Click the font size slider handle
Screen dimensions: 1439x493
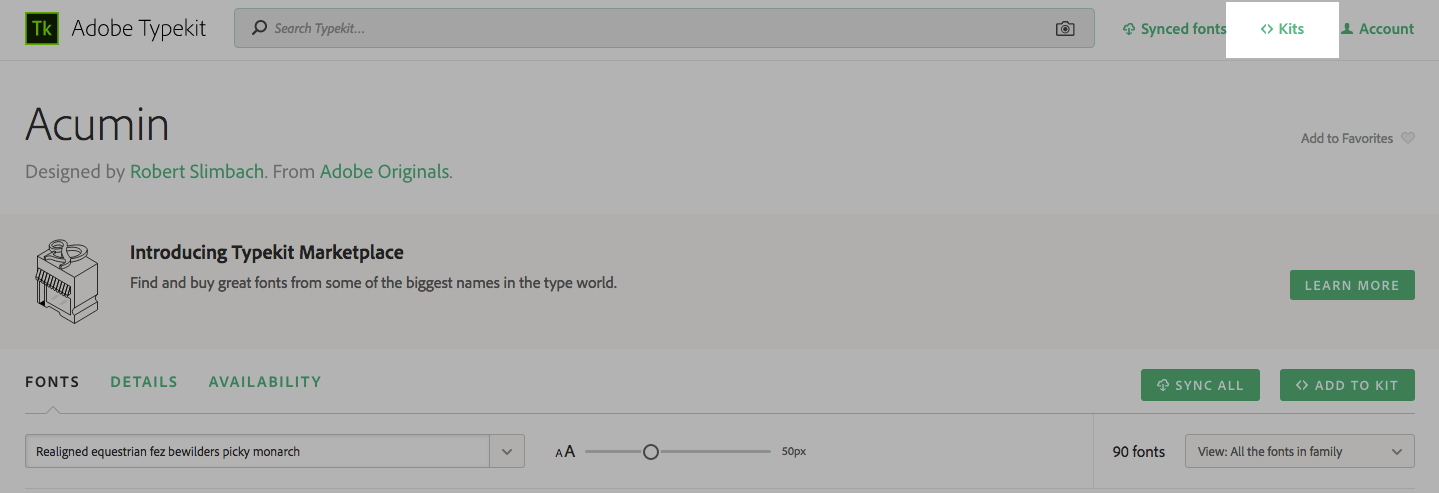(651, 452)
